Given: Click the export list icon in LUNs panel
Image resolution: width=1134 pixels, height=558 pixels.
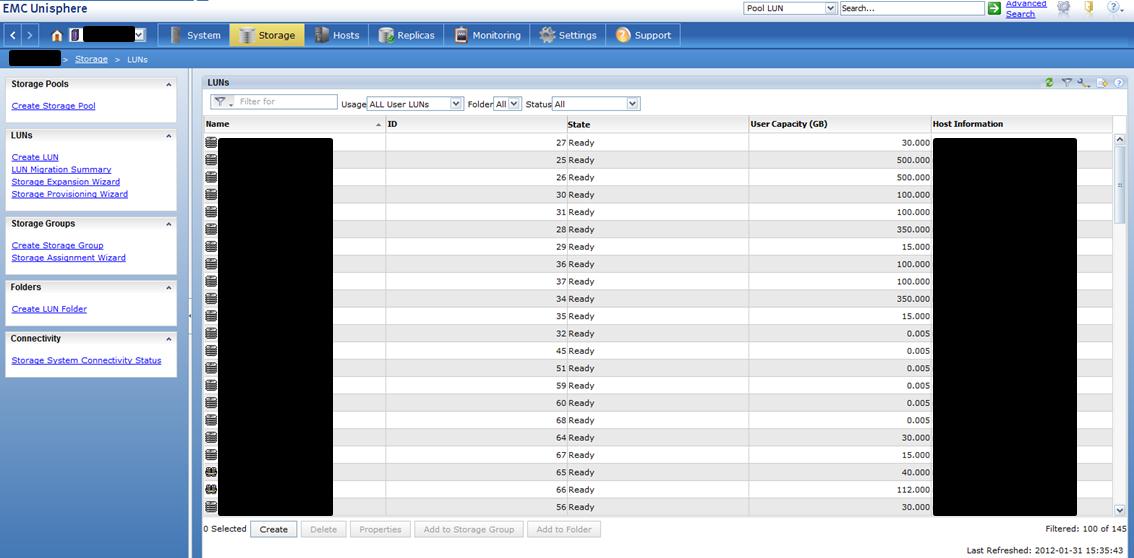Looking at the screenshot, I should pos(1102,83).
